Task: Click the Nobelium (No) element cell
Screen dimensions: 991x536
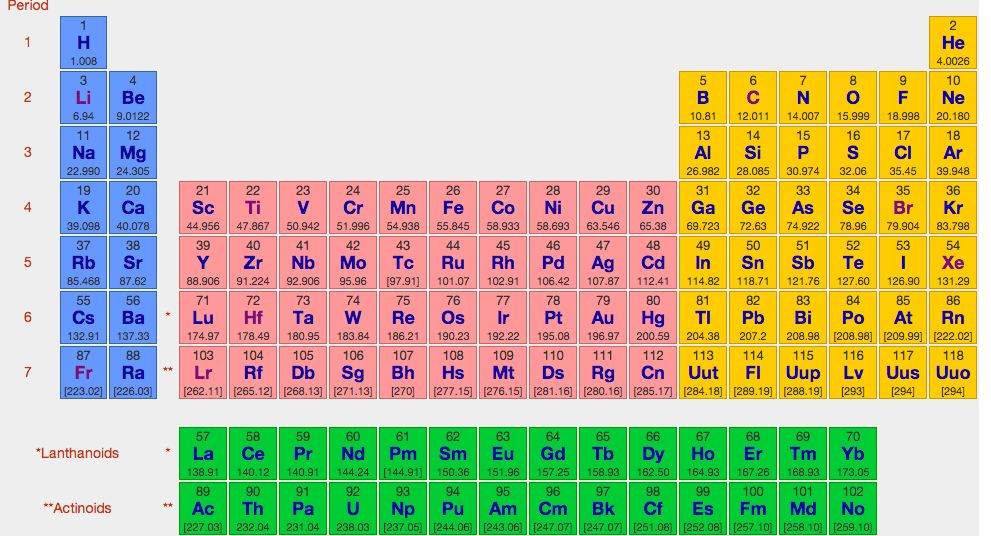Action: click(853, 508)
